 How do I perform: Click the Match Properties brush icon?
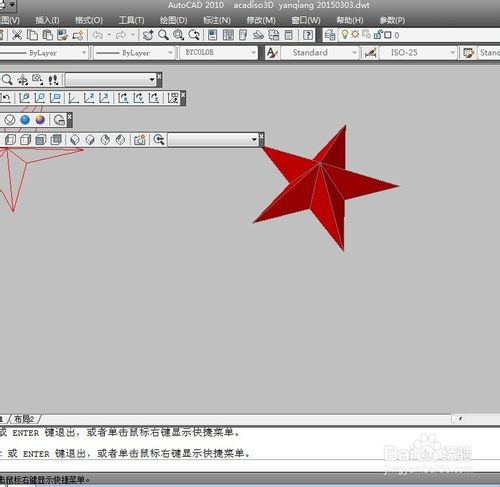tap(62, 35)
